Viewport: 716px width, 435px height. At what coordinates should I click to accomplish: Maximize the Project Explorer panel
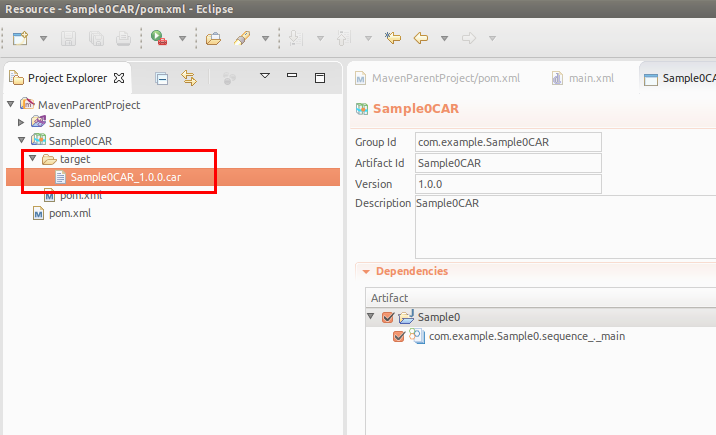tap(320, 77)
